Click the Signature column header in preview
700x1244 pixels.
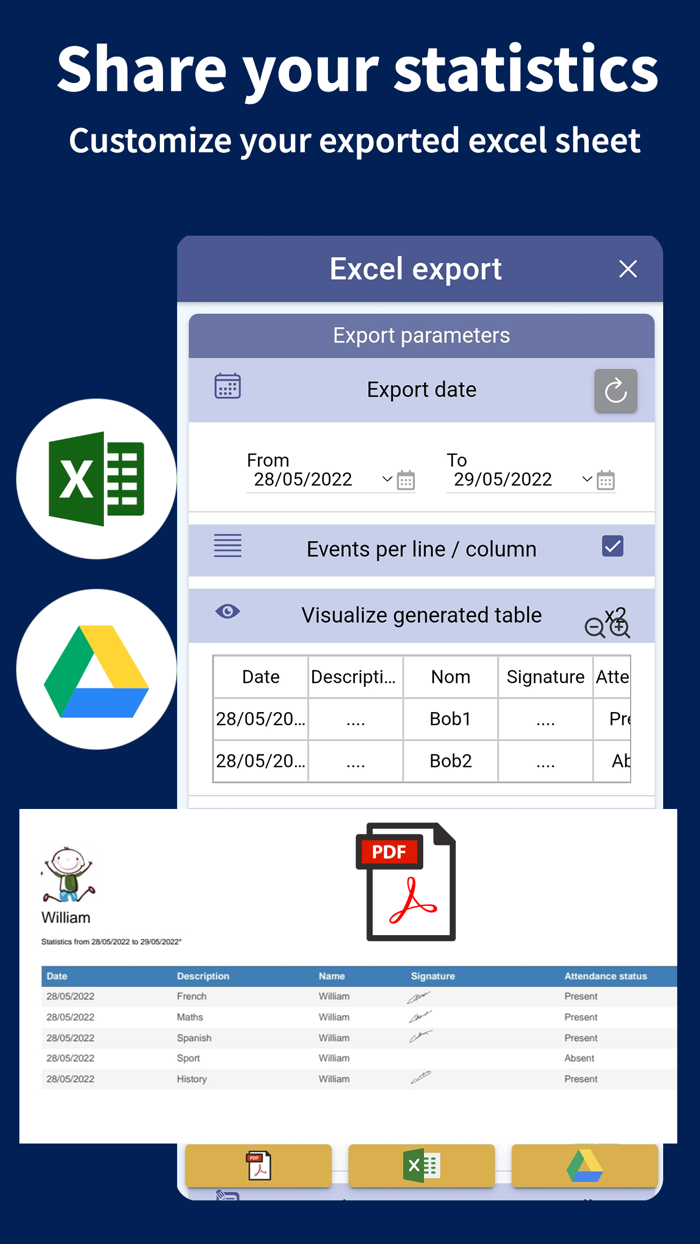(545, 677)
